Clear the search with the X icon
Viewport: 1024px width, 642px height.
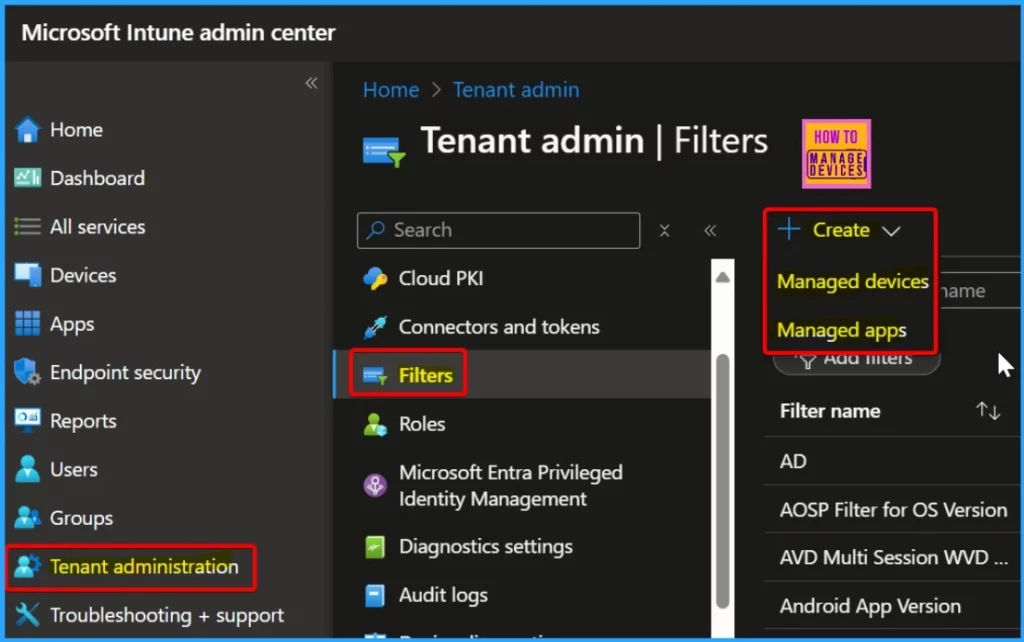664,231
